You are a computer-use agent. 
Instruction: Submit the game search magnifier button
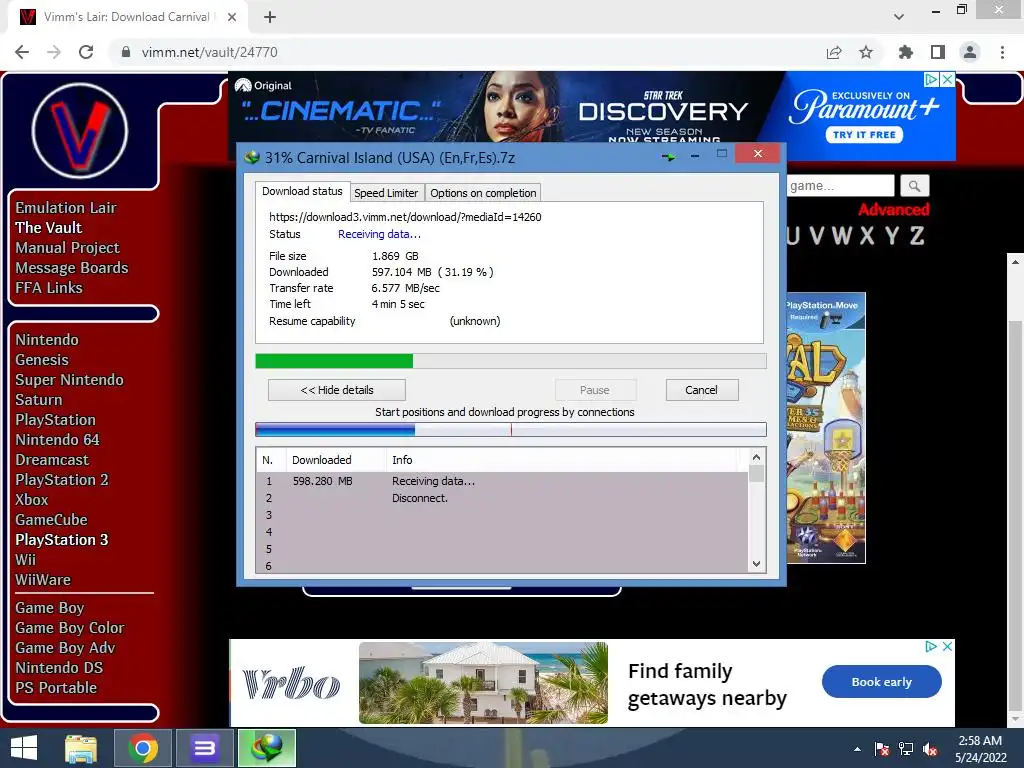(x=914, y=186)
